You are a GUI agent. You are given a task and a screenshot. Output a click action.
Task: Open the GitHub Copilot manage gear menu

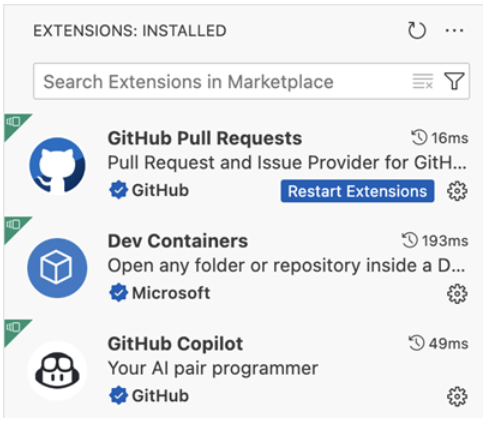coord(457,396)
